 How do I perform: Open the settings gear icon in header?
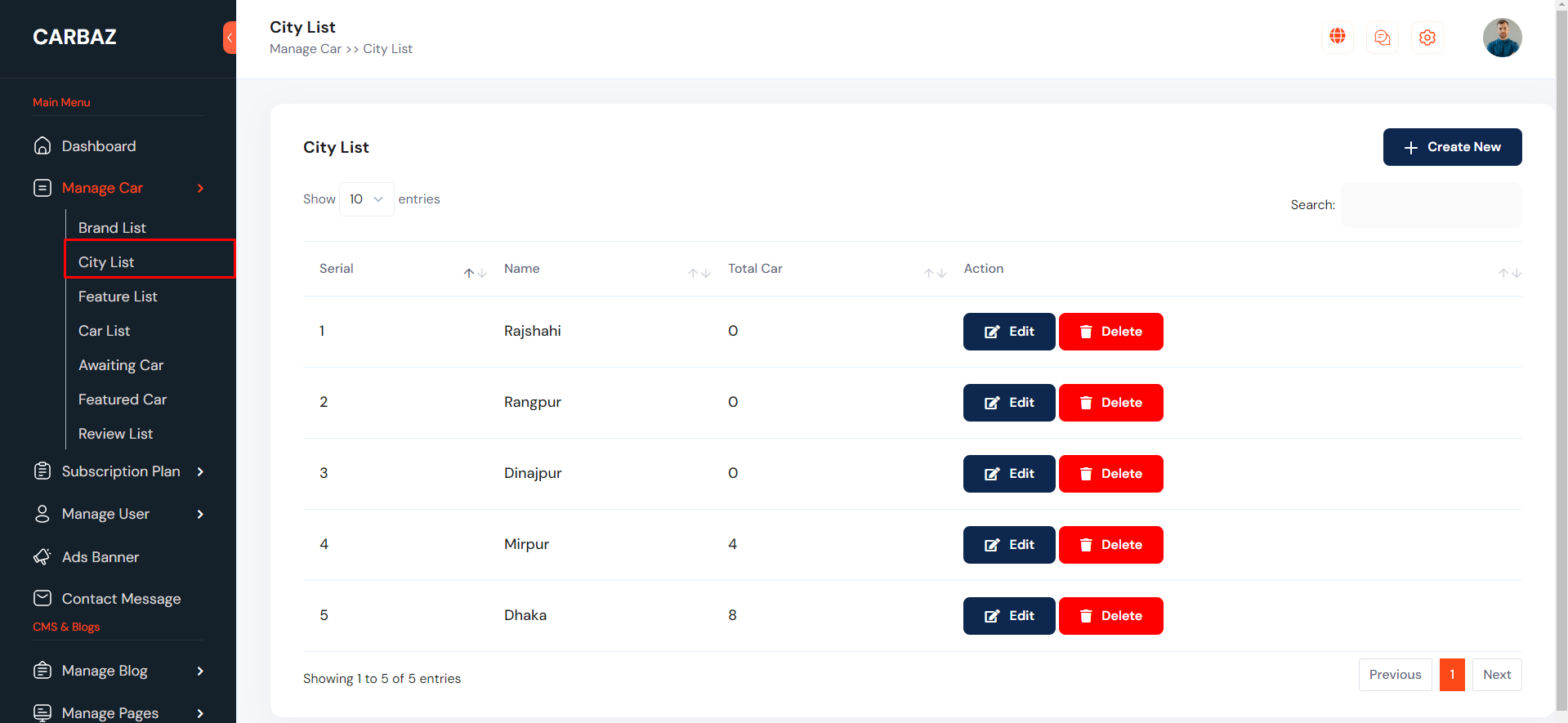(x=1427, y=38)
